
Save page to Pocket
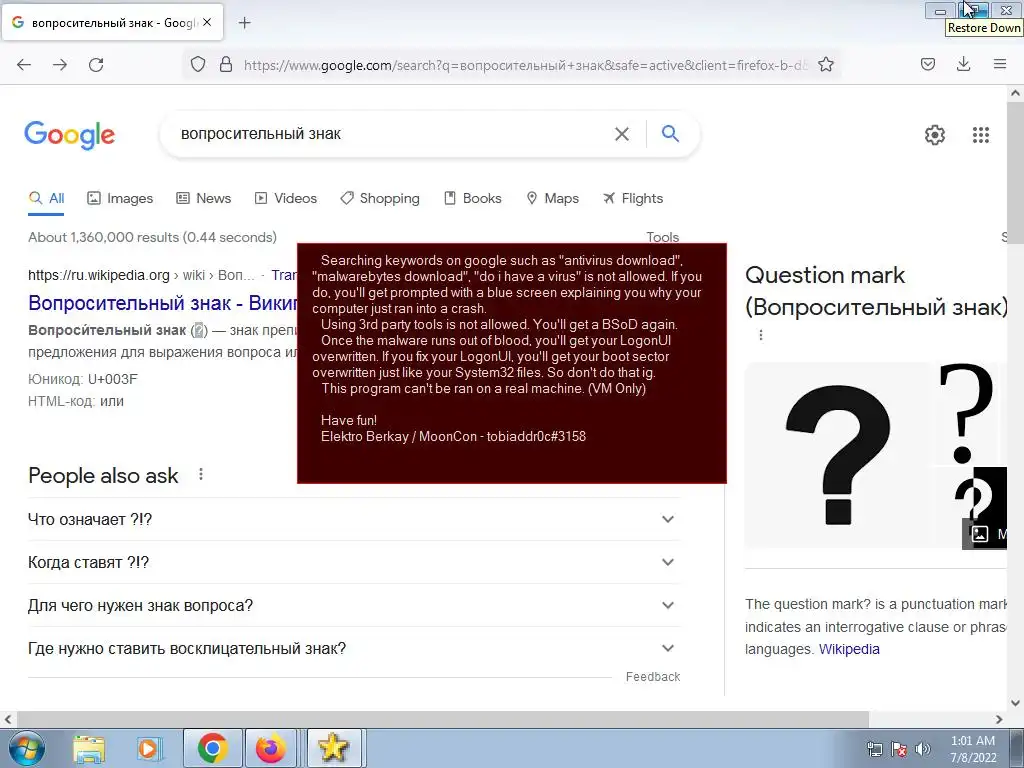click(x=928, y=64)
